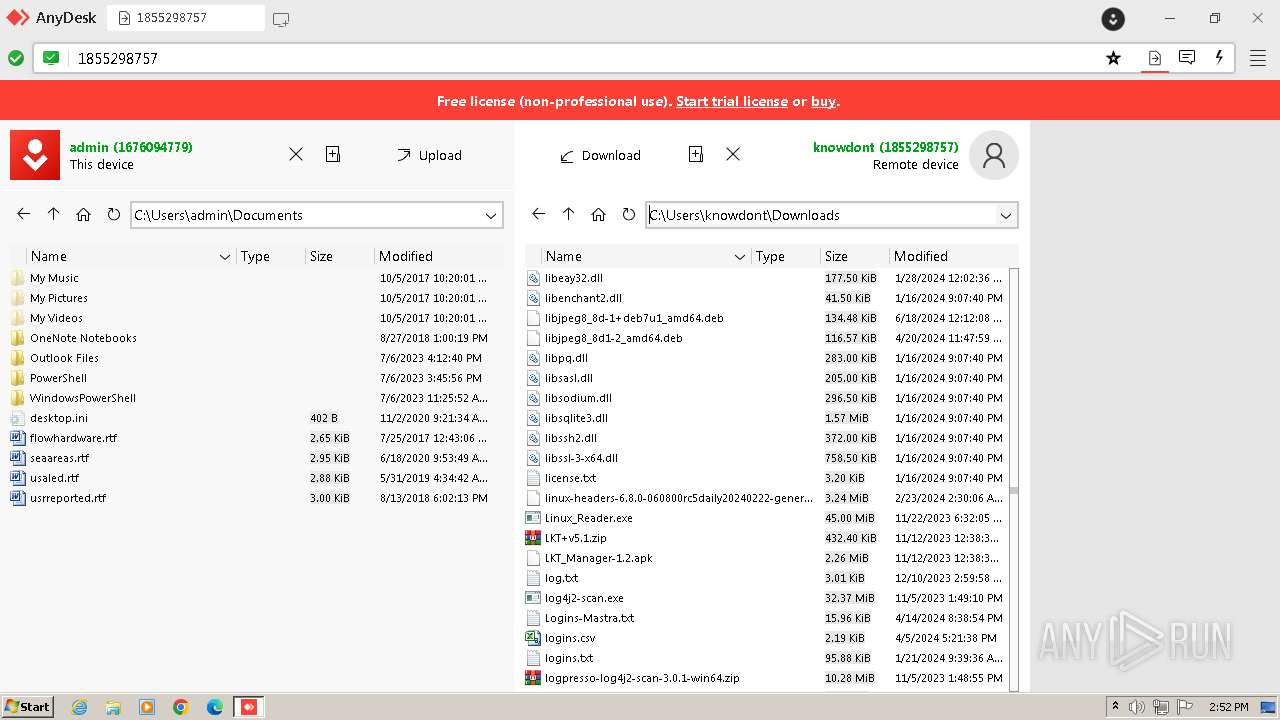Go to home folder in remote panel

599,214
